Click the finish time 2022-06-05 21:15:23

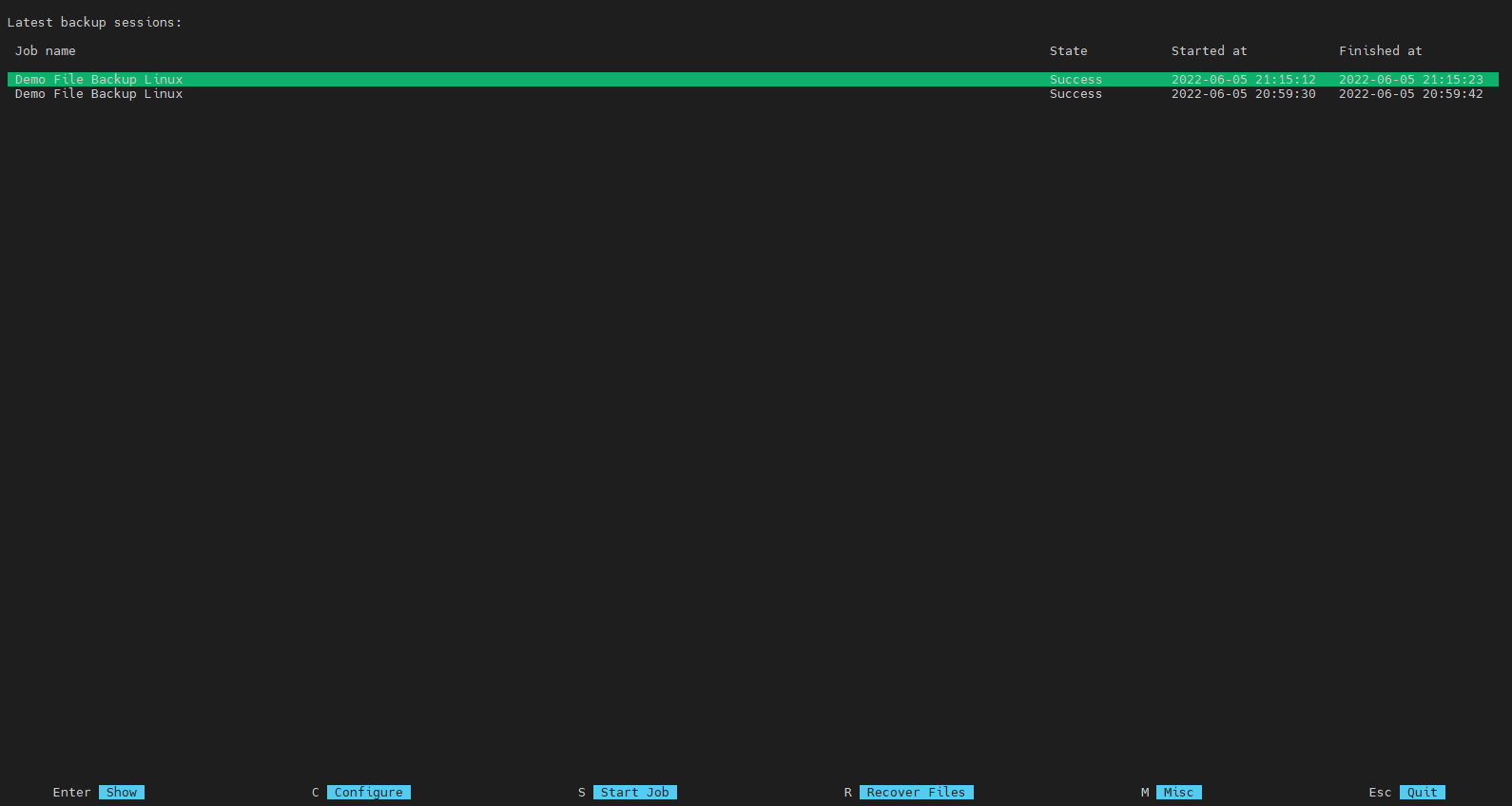[1411, 80]
